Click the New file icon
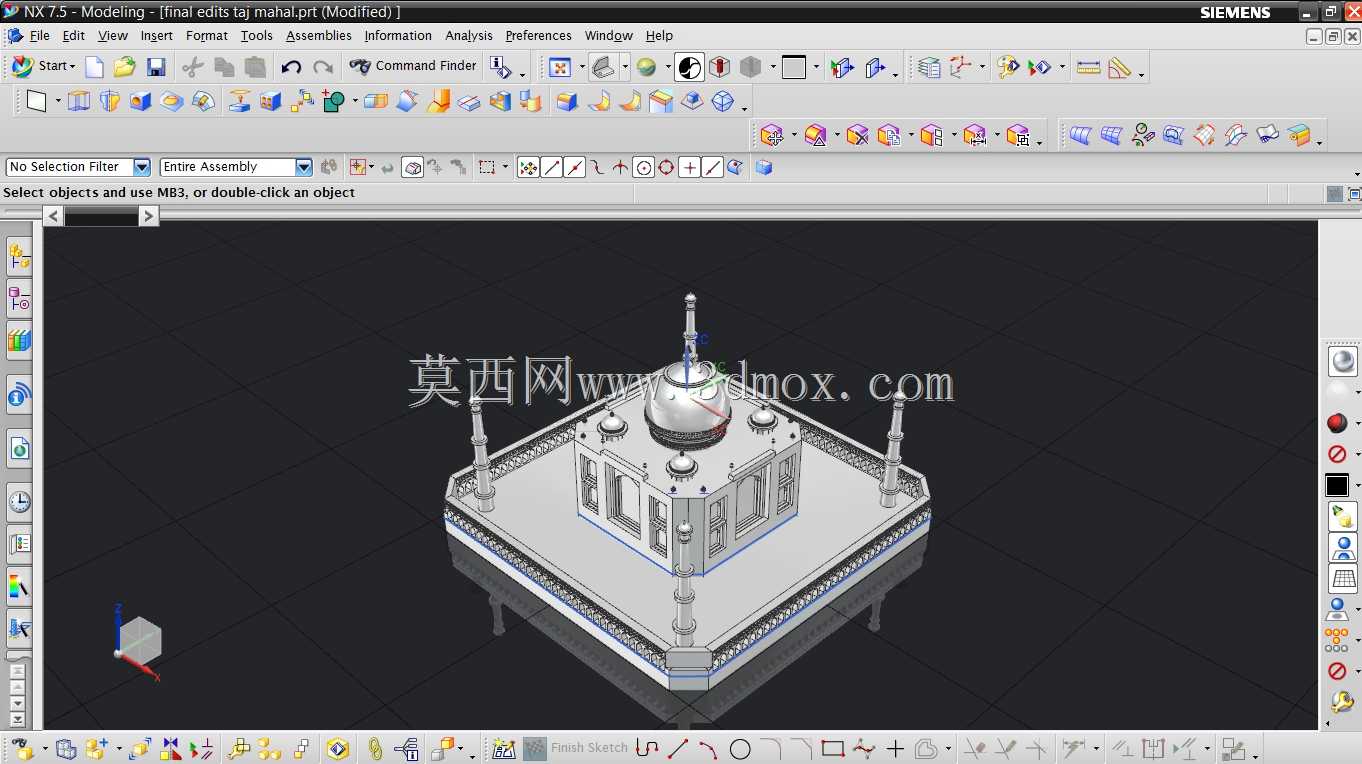The width and height of the screenshot is (1362, 764). coord(94,67)
